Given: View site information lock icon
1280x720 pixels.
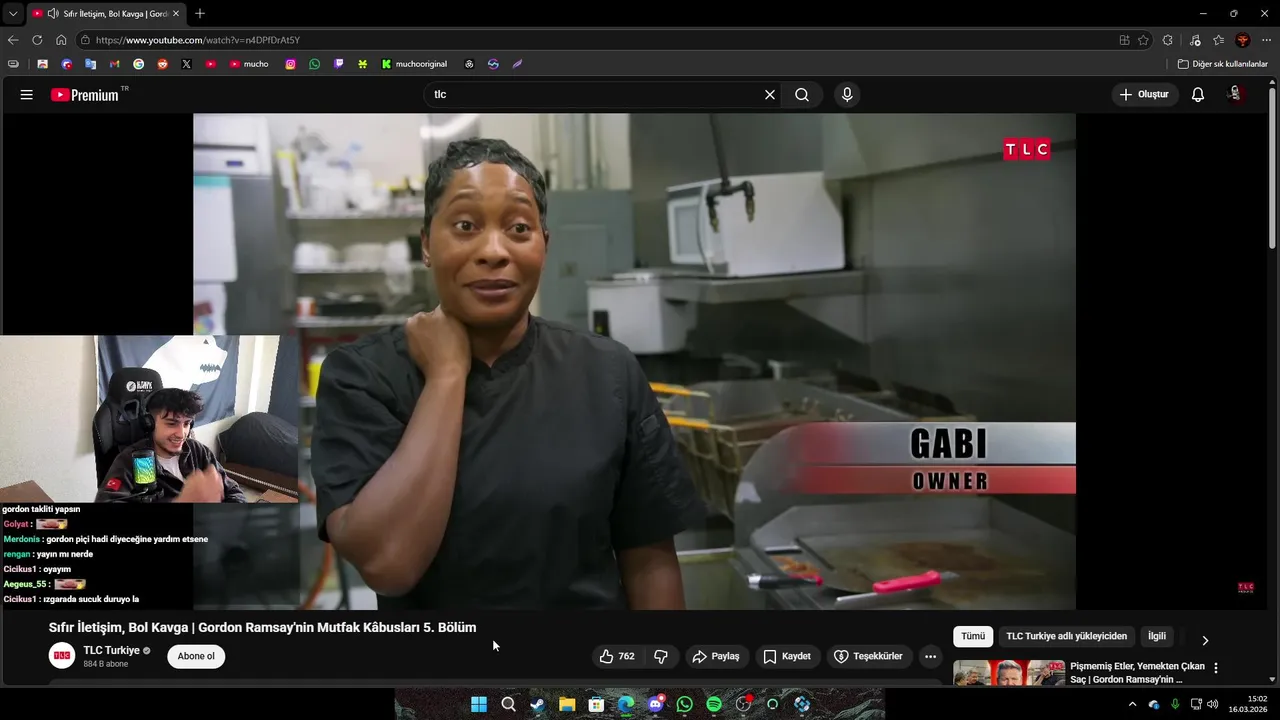Looking at the screenshot, I should (x=87, y=40).
